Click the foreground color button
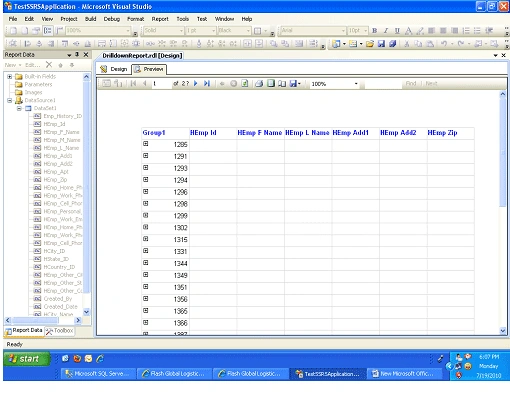Screen dimensions: 510x393 [x=408, y=31]
